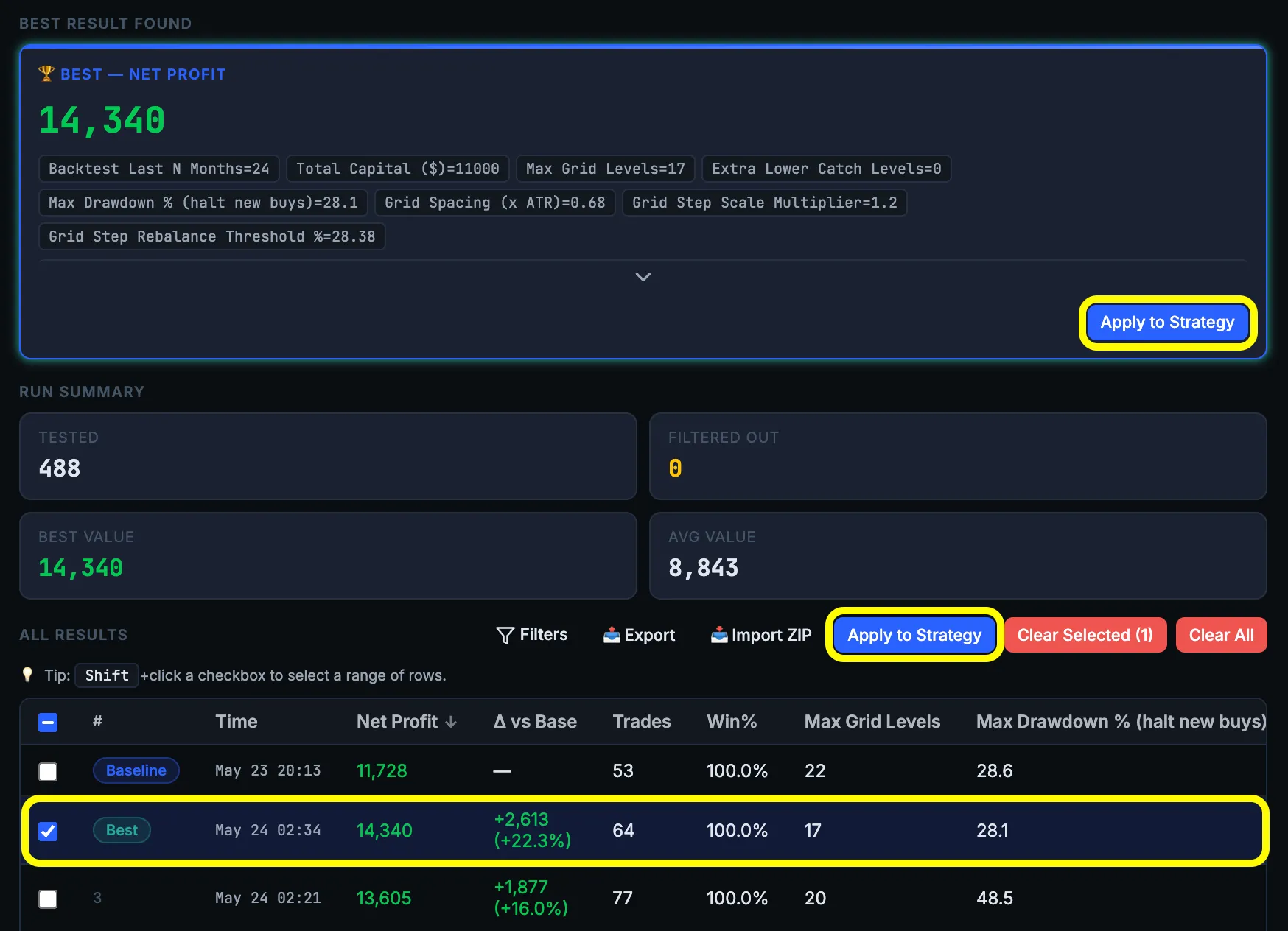
Task: Click the # column header
Action: click(97, 721)
